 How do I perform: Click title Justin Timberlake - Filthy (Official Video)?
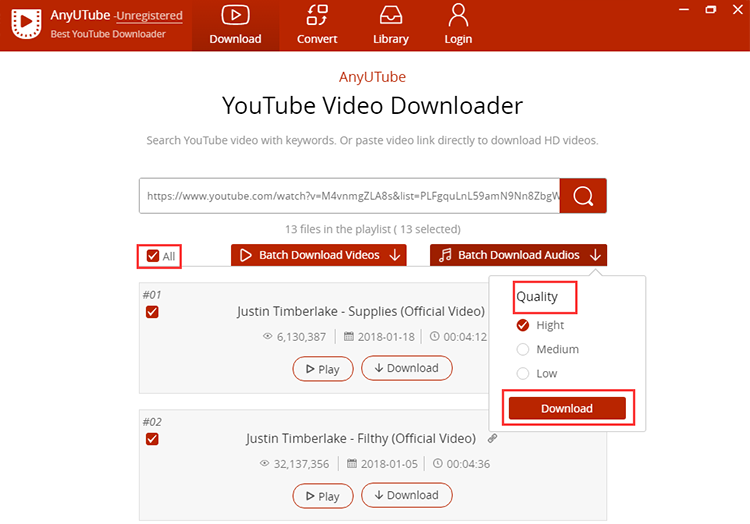click(x=361, y=438)
